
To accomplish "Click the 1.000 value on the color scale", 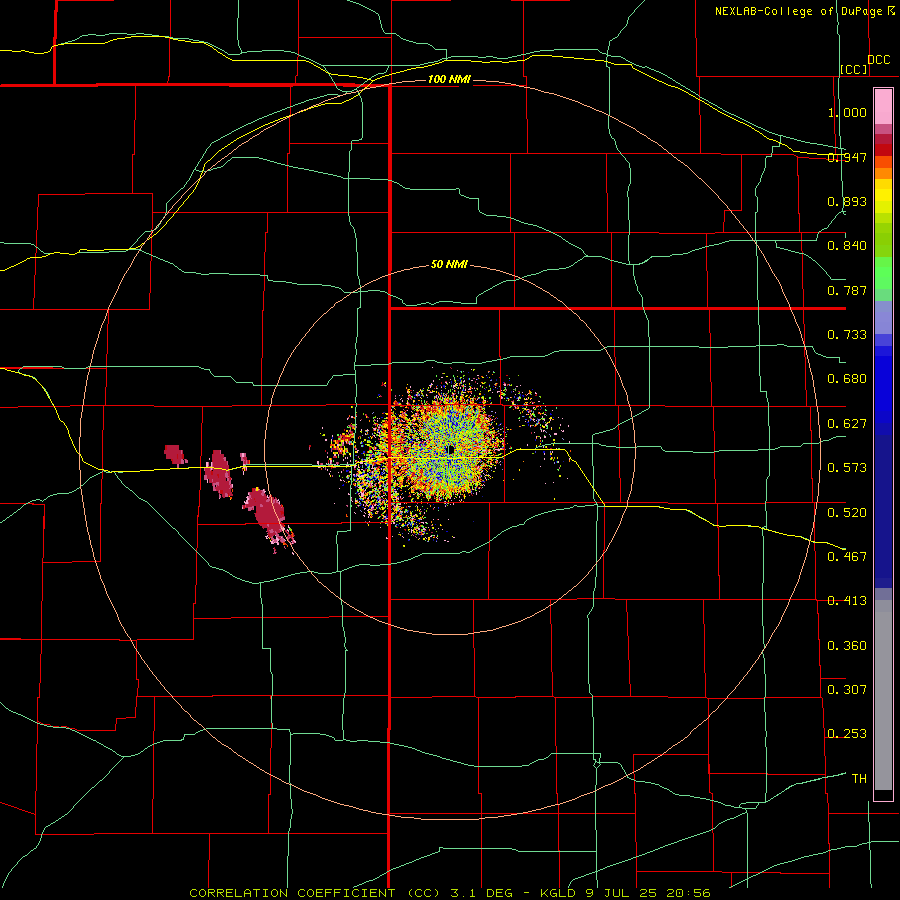I will [847, 112].
